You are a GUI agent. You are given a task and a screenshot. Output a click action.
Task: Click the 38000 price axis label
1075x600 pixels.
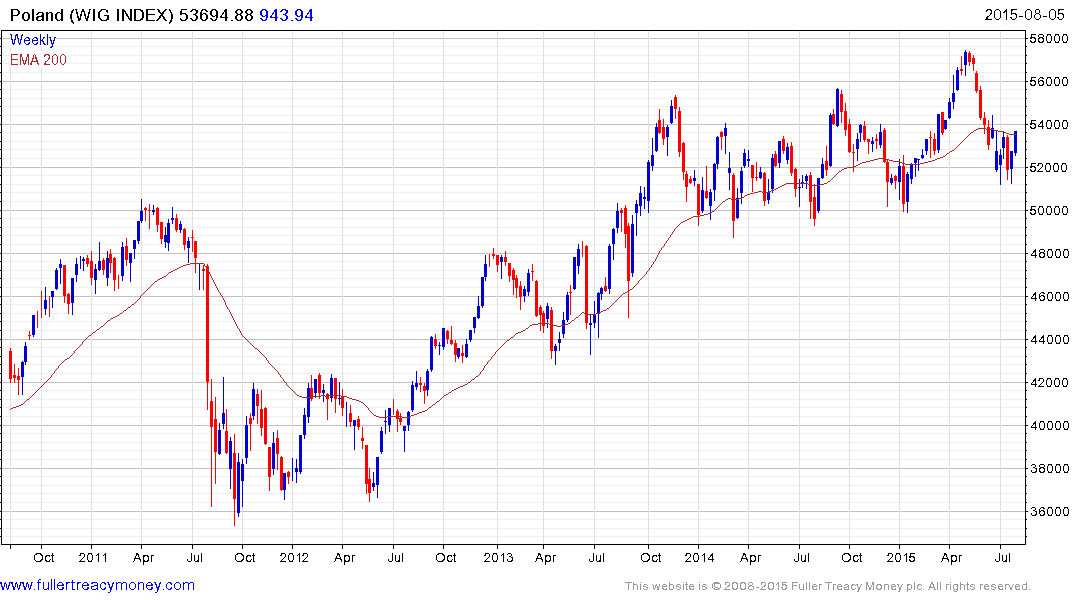click(x=1048, y=469)
